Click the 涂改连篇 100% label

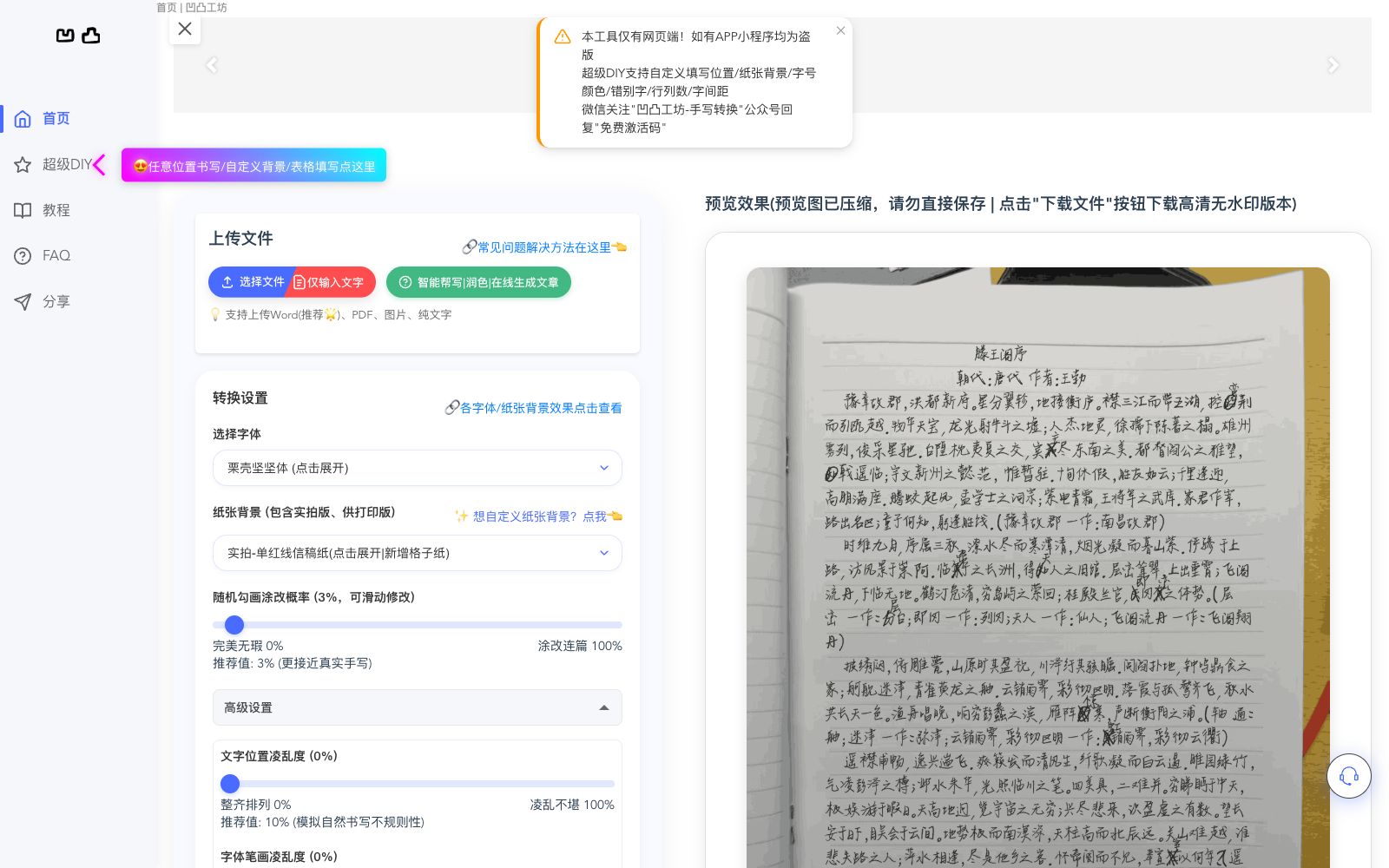tap(580, 646)
